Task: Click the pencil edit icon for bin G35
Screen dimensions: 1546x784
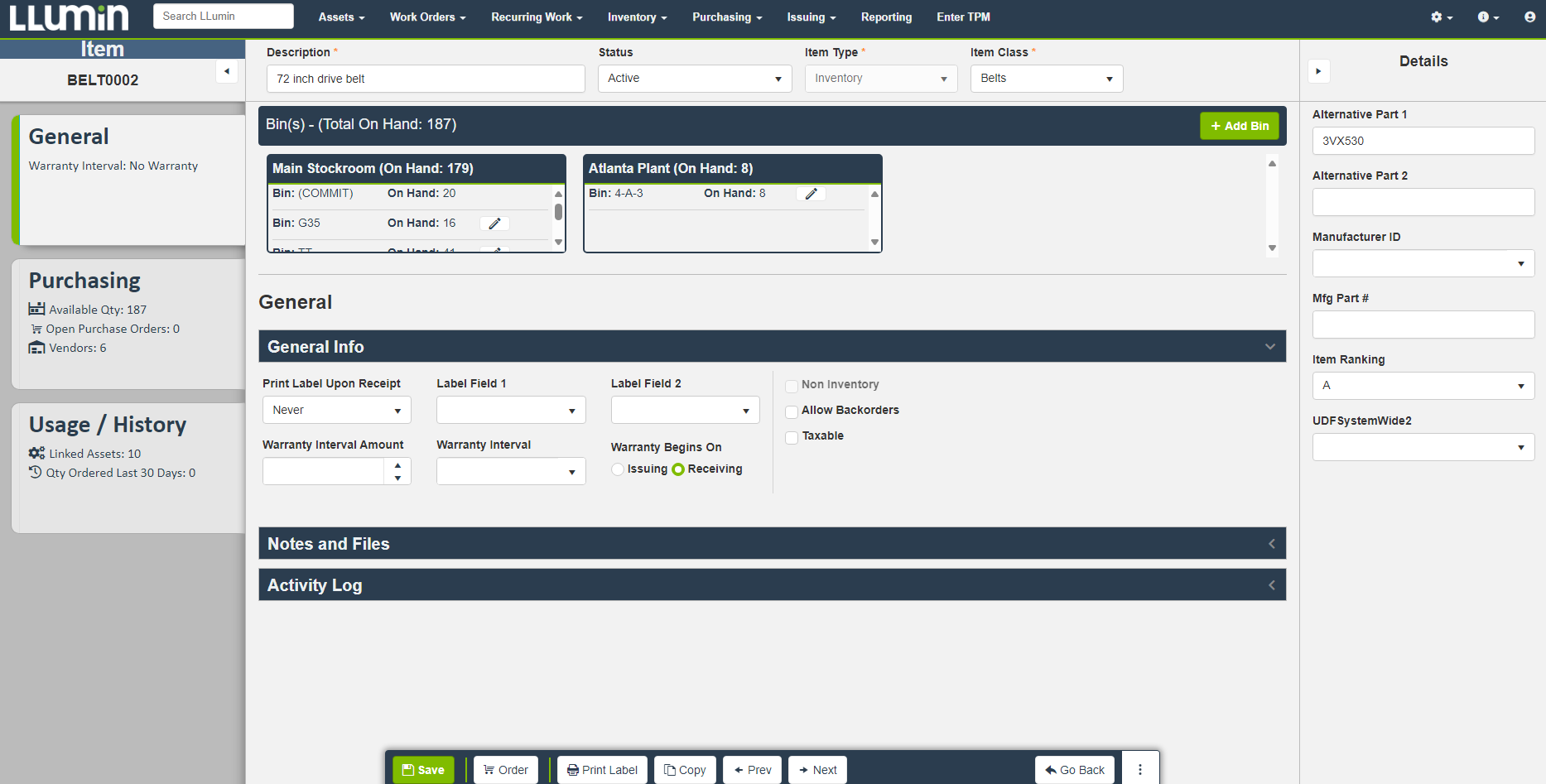Action: pos(494,224)
